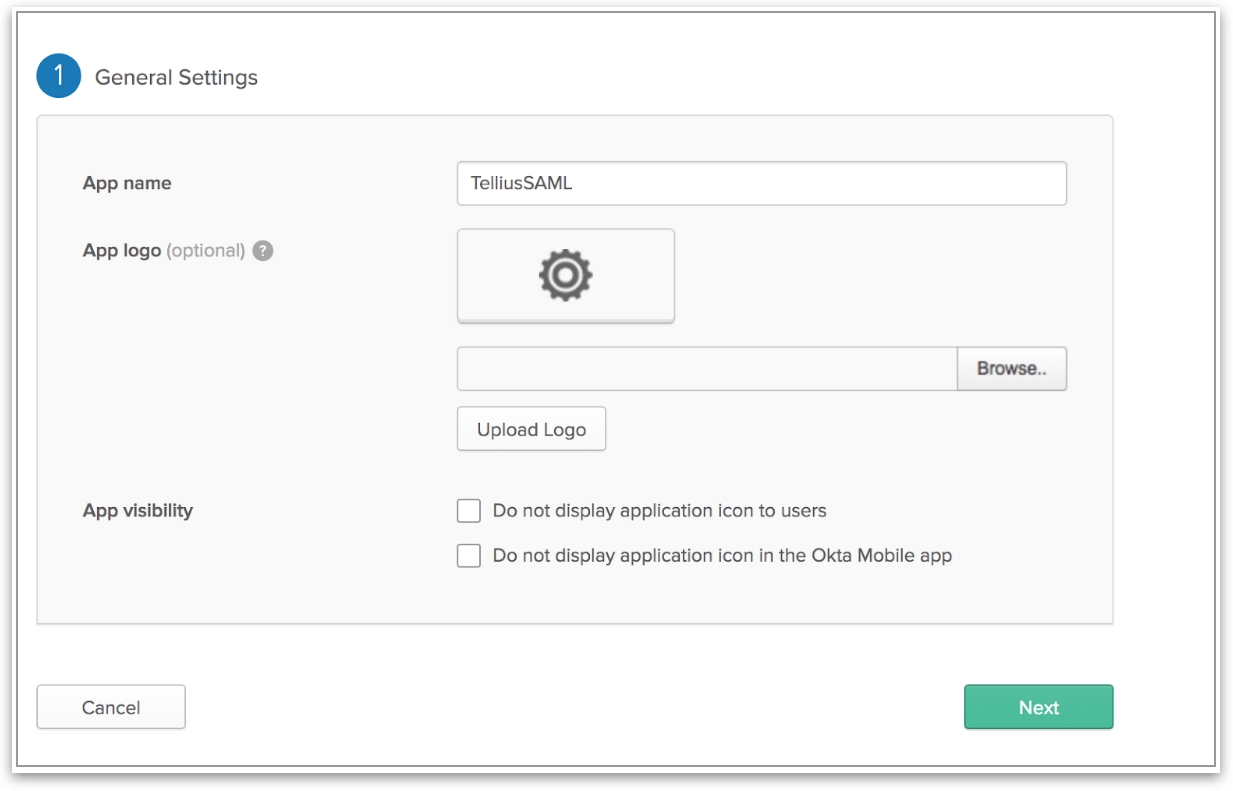The width and height of the screenshot is (1233, 791).
Task: Click the 'App name' field label
Action: tap(127, 184)
